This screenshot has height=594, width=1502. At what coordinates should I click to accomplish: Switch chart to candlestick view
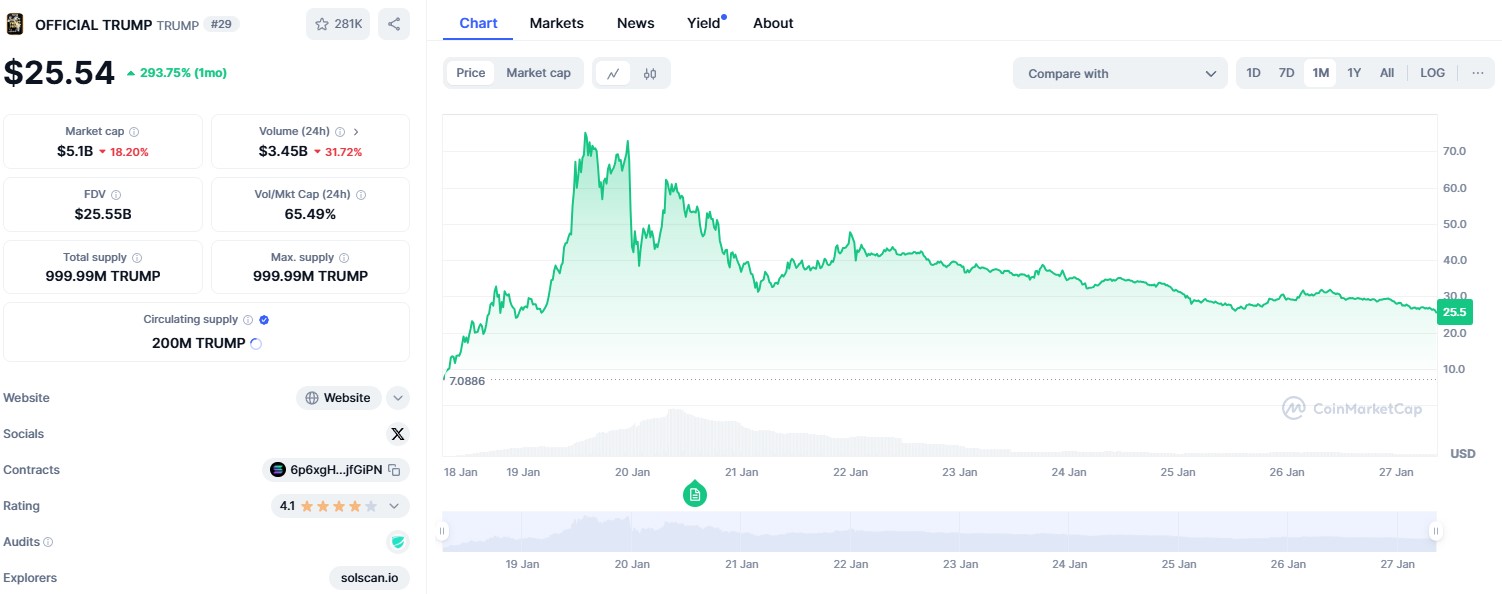click(650, 72)
